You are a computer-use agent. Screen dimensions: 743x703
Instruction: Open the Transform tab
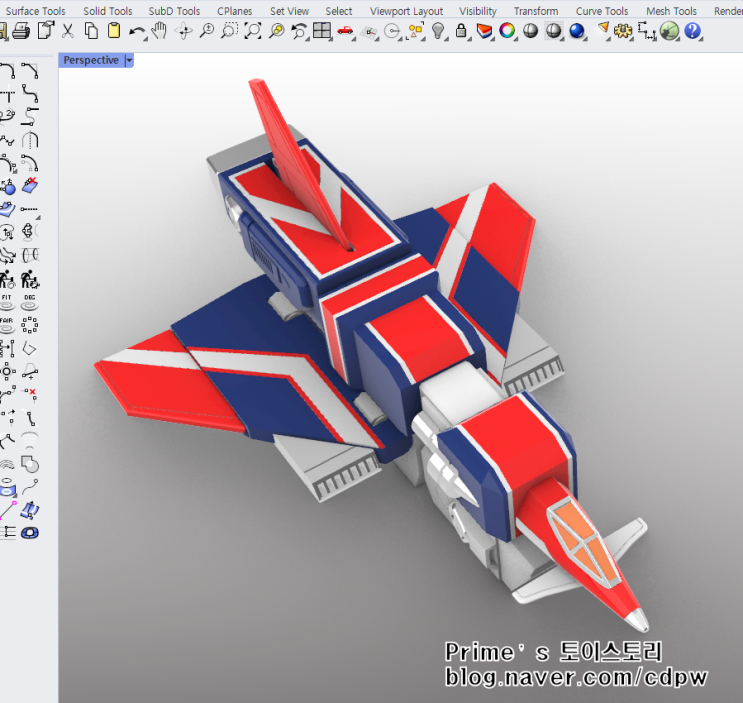point(536,10)
